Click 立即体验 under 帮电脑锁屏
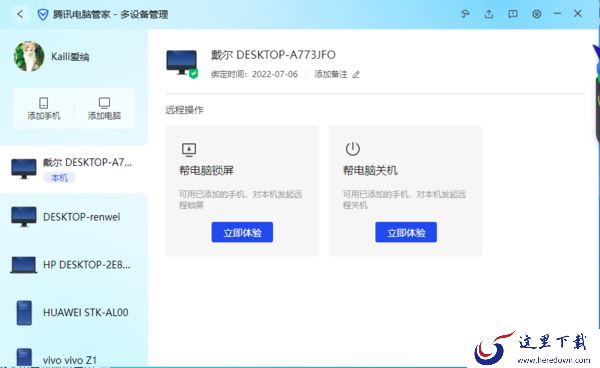Viewport: 600px width, 368px height. (x=242, y=232)
